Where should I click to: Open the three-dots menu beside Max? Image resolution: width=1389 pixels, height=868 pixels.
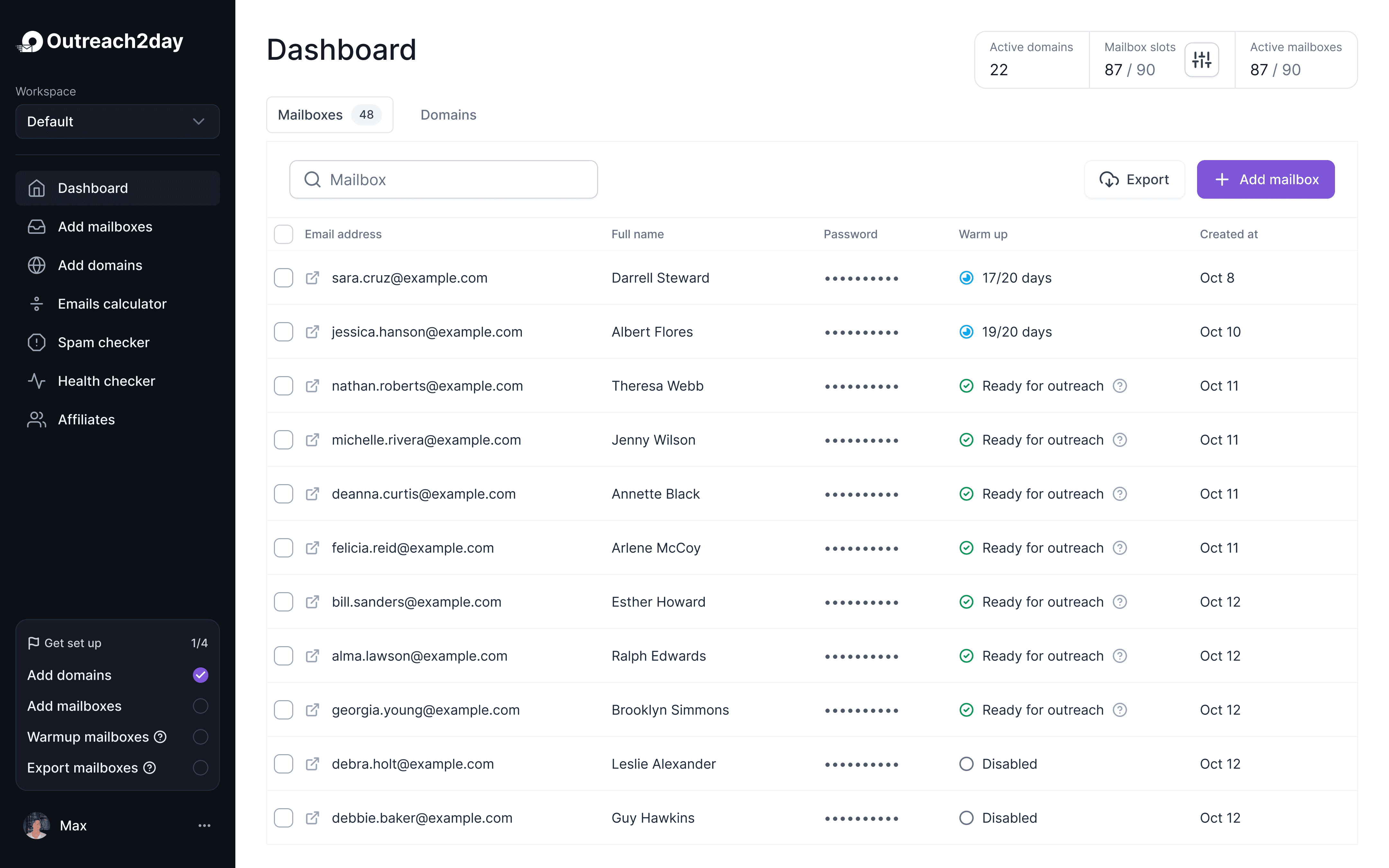pos(204,826)
